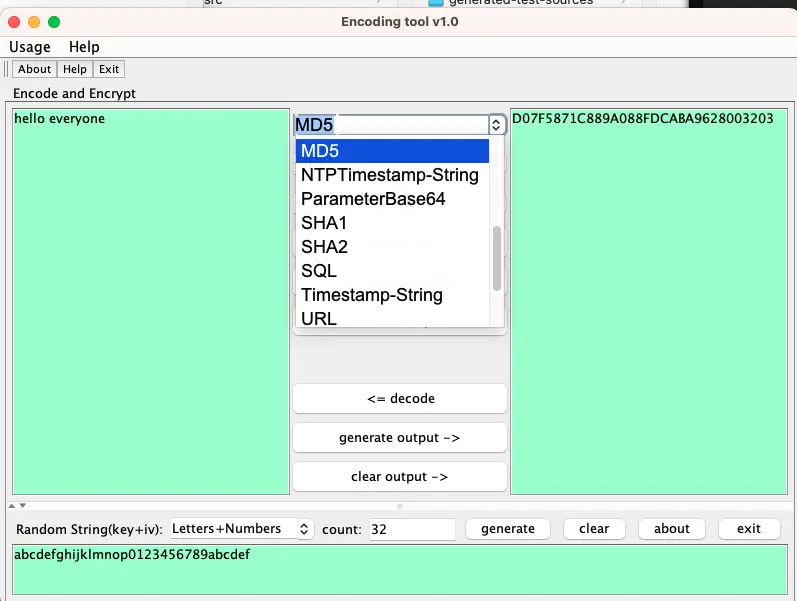The width and height of the screenshot is (797, 601).
Task: Click the clear button in bottom row
Action: [594, 529]
